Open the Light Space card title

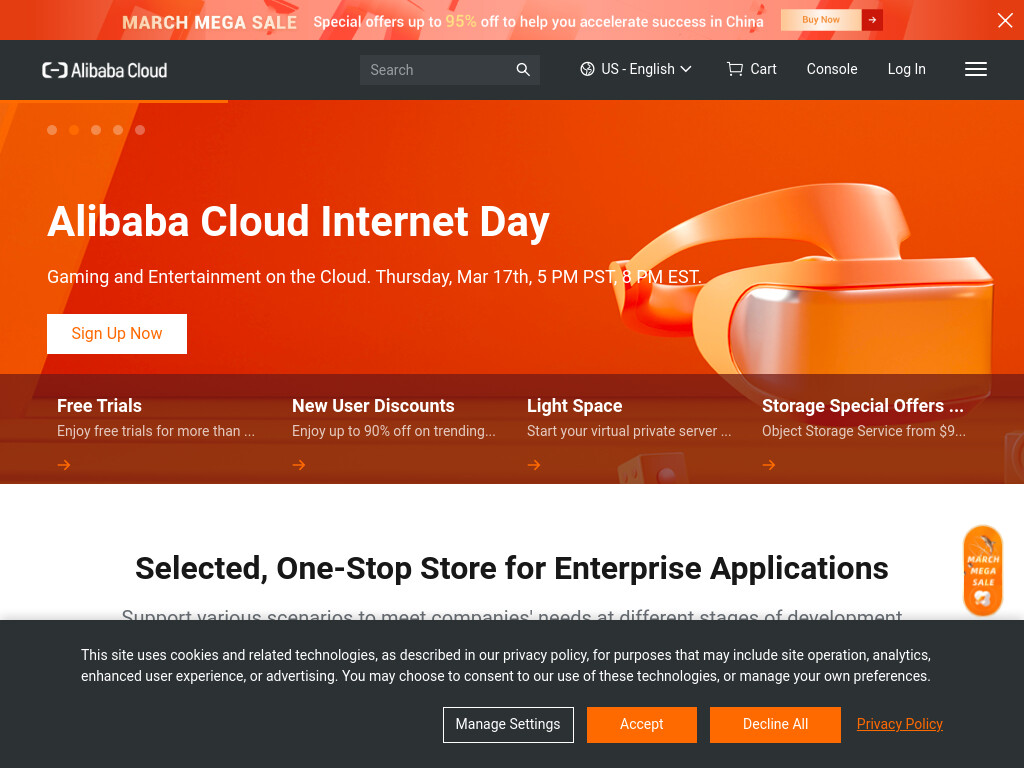[x=575, y=406]
